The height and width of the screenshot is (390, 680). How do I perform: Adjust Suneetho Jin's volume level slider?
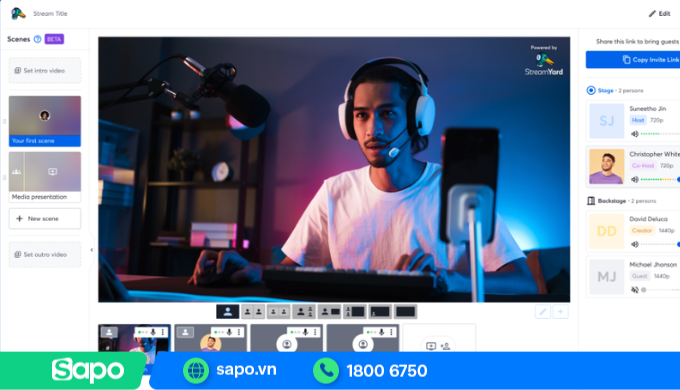tap(660, 134)
